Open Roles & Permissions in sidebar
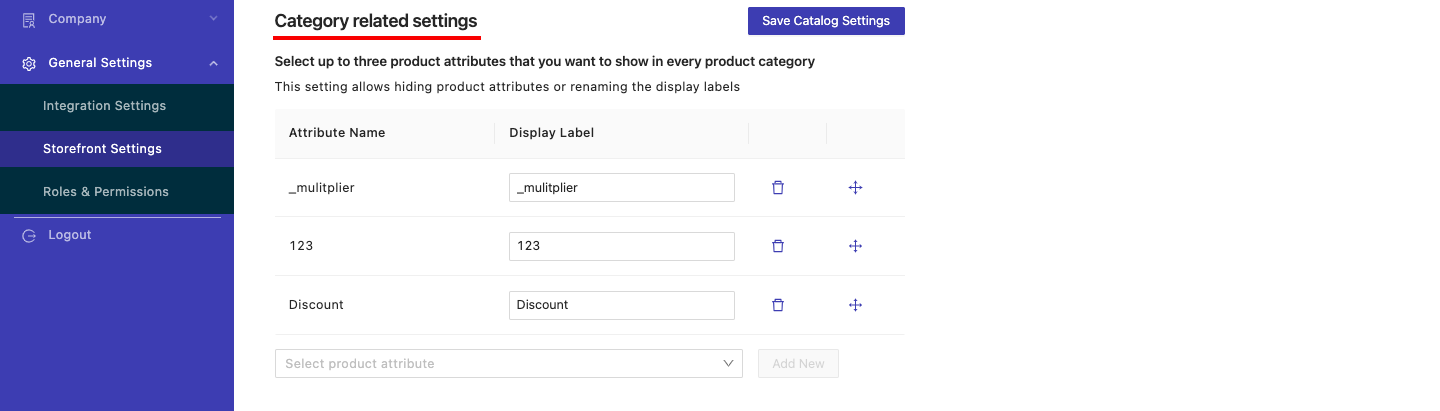The width and height of the screenshot is (1440, 411). point(105,192)
